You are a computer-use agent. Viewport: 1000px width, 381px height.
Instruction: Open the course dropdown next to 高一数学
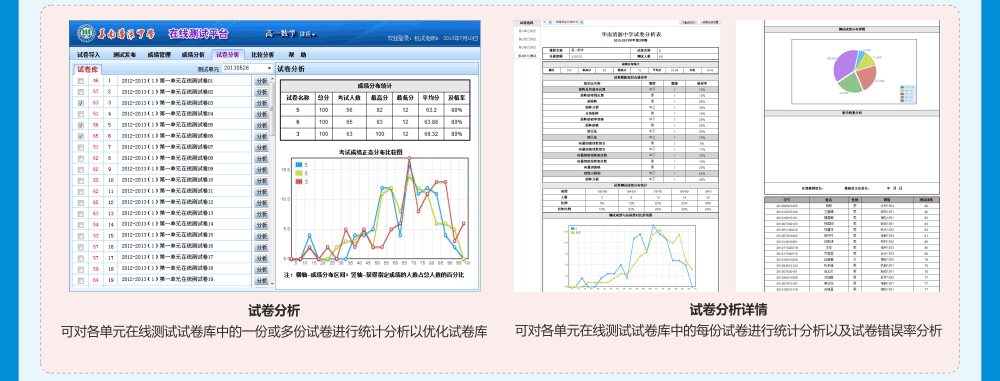point(308,34)
